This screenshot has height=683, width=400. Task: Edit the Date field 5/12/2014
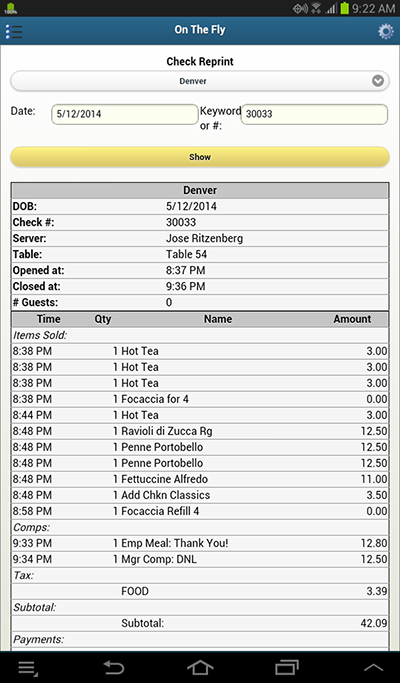pos(125,114)
